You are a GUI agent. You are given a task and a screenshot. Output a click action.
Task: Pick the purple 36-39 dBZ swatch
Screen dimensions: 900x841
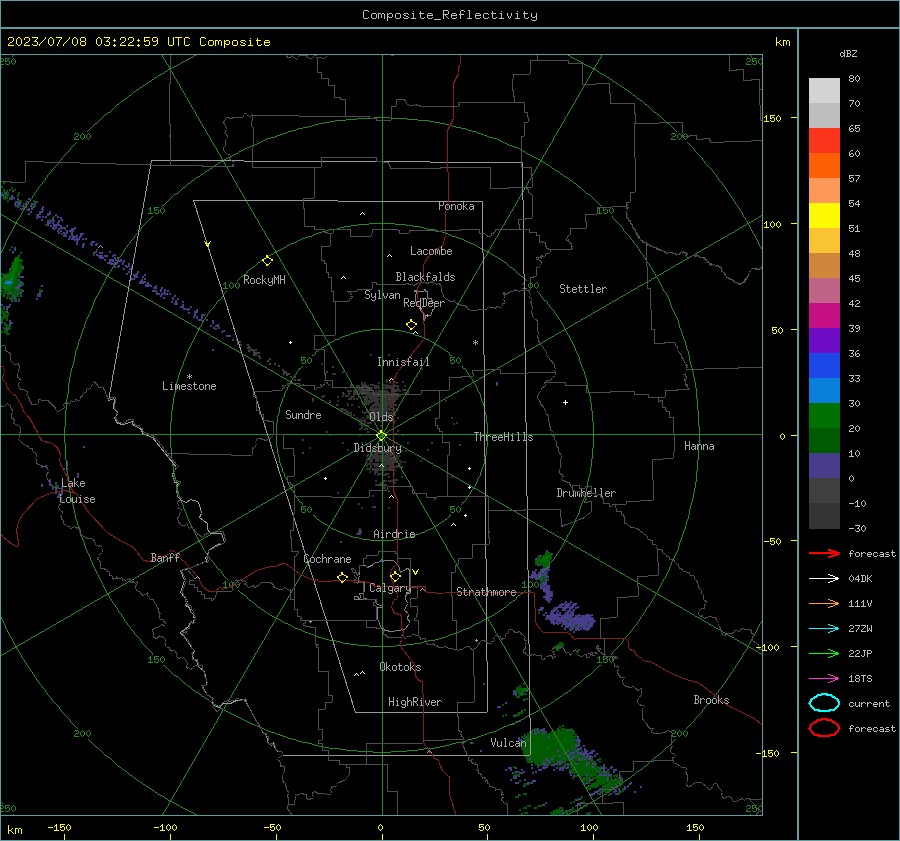point(824,341)
